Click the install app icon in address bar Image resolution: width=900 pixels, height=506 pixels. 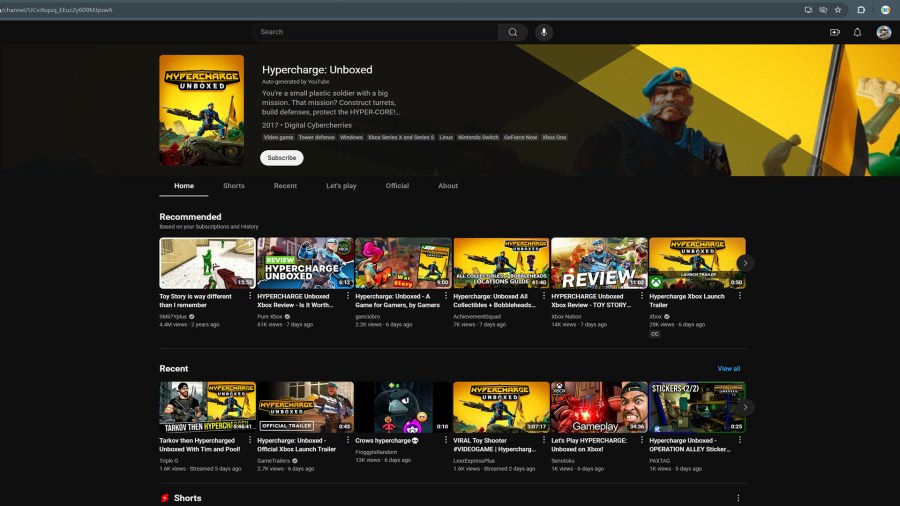808,10
